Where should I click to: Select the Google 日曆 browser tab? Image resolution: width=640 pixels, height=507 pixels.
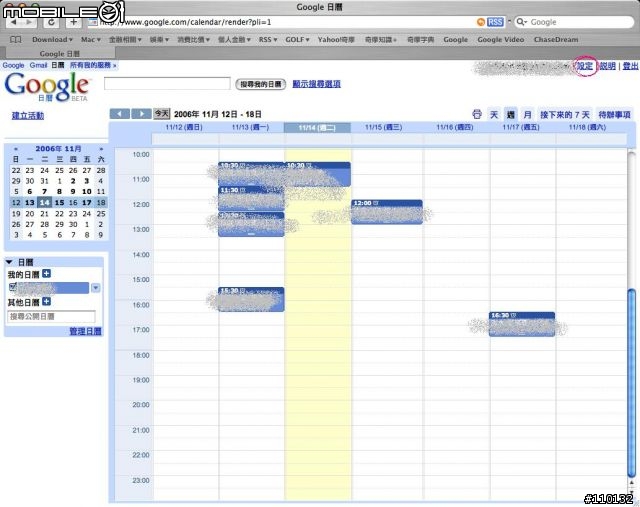point(60,53)
